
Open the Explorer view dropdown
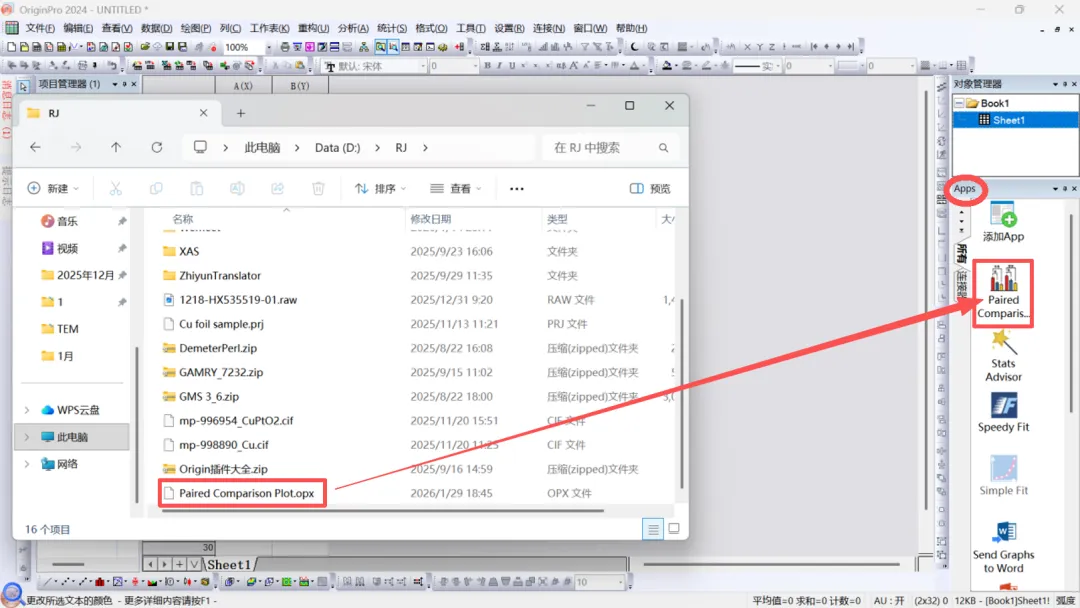tap(455, 189)
